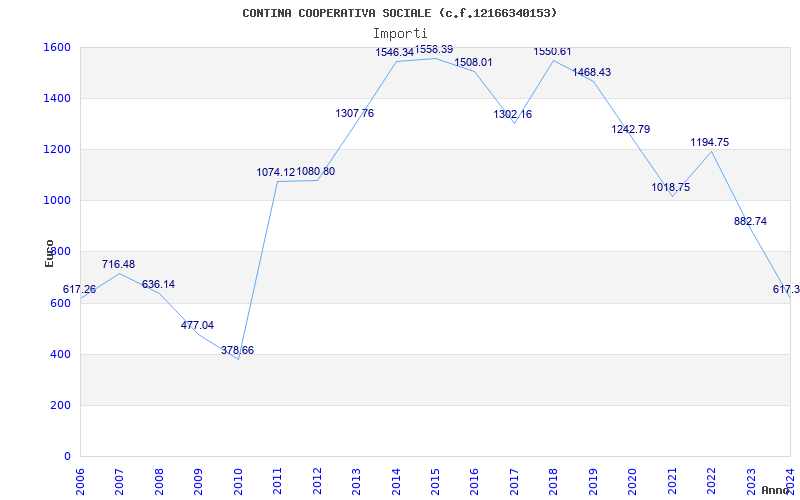
Task: Select the 1194.75 data label
Action: click(710, 142)
